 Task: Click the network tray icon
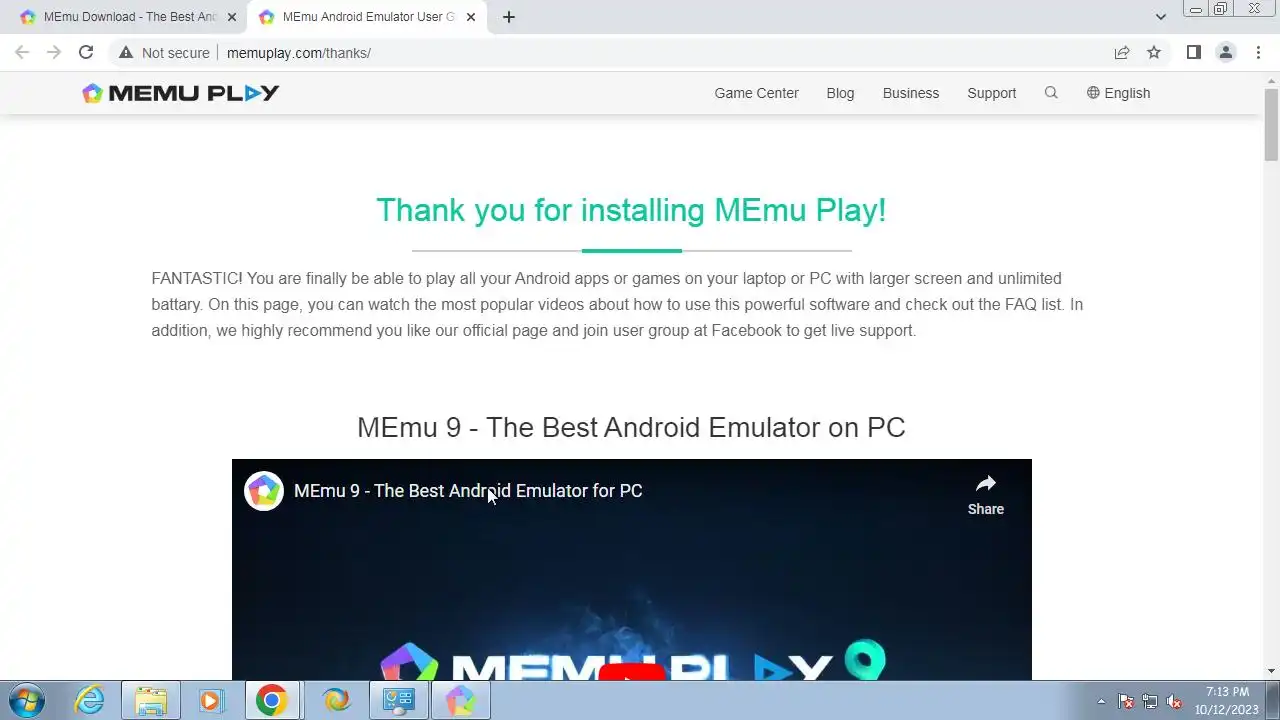(x=1150, y=702)
